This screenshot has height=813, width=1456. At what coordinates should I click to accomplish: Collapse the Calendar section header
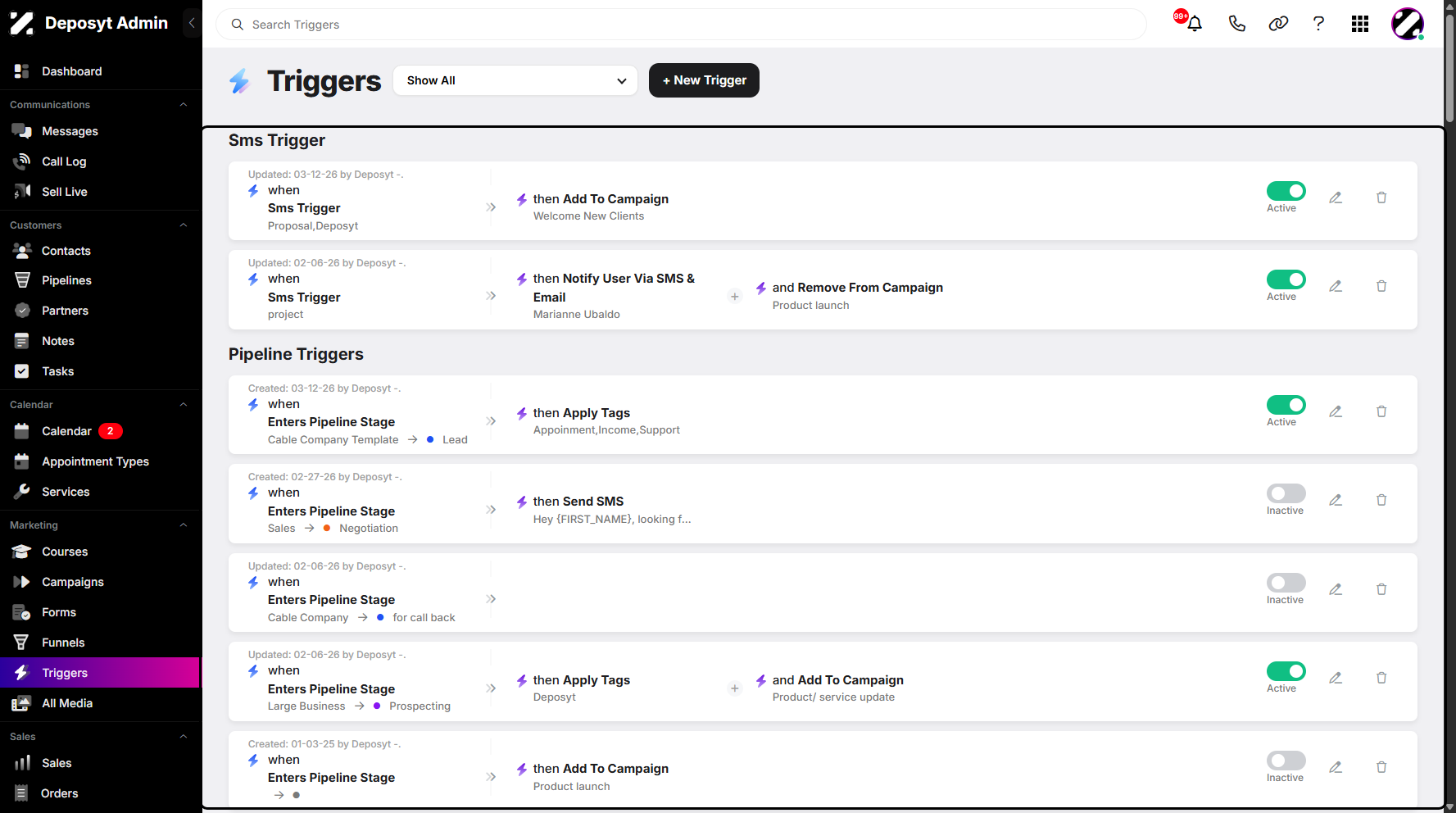tap(184, 405)
